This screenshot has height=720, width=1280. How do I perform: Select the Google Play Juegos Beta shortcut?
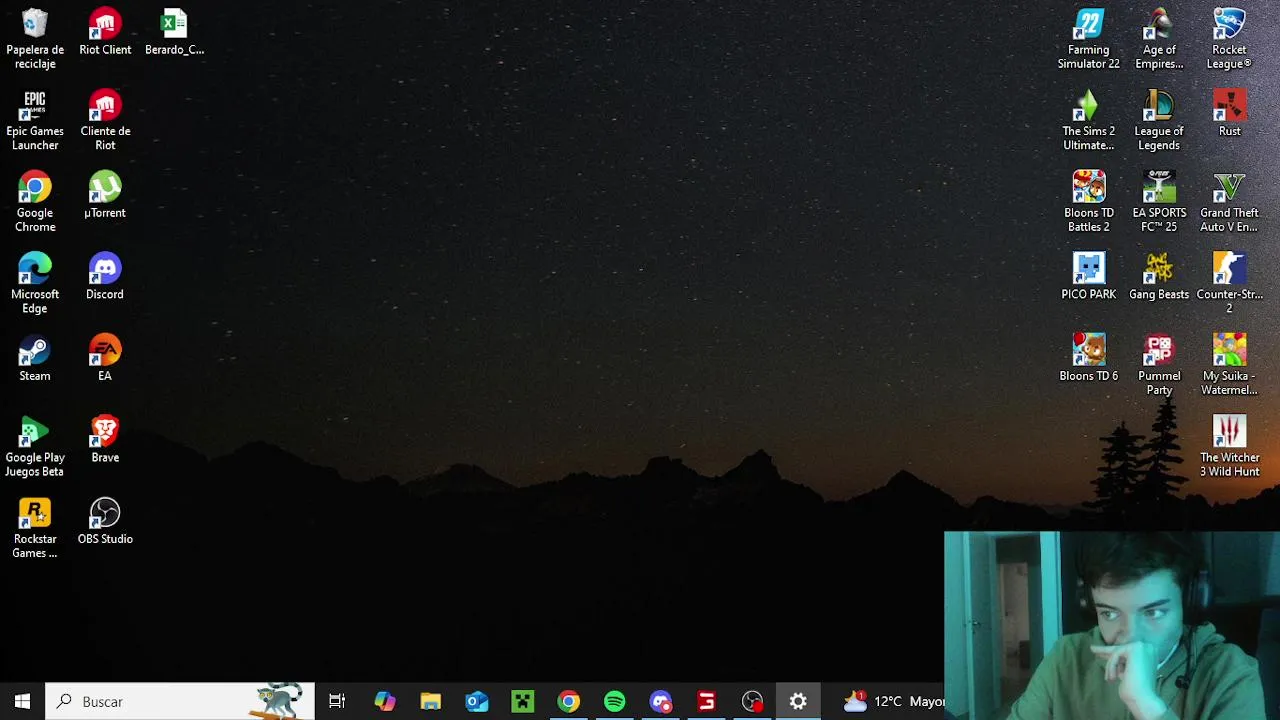pyautogui.click(x=35, y=447)
